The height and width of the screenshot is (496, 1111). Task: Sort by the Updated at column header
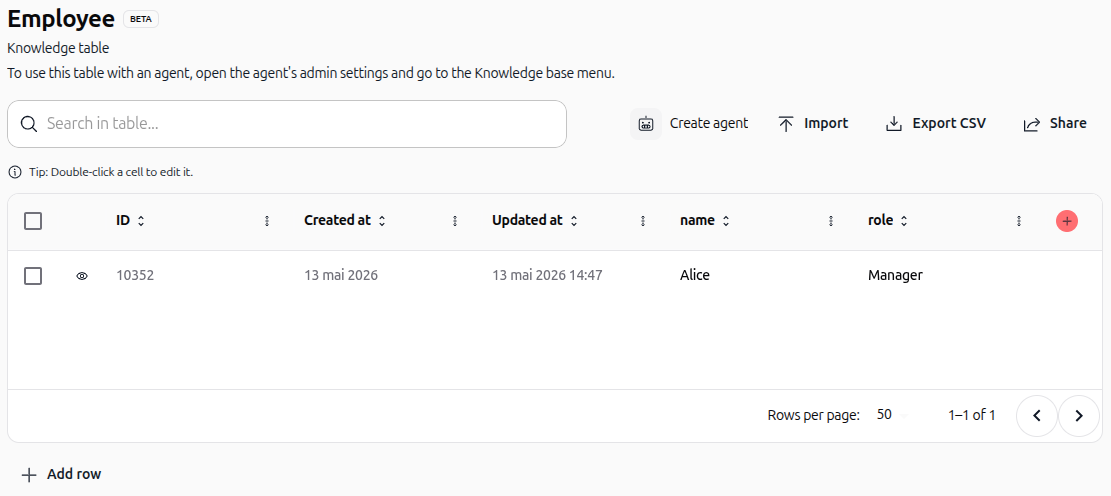pos(535,220)
